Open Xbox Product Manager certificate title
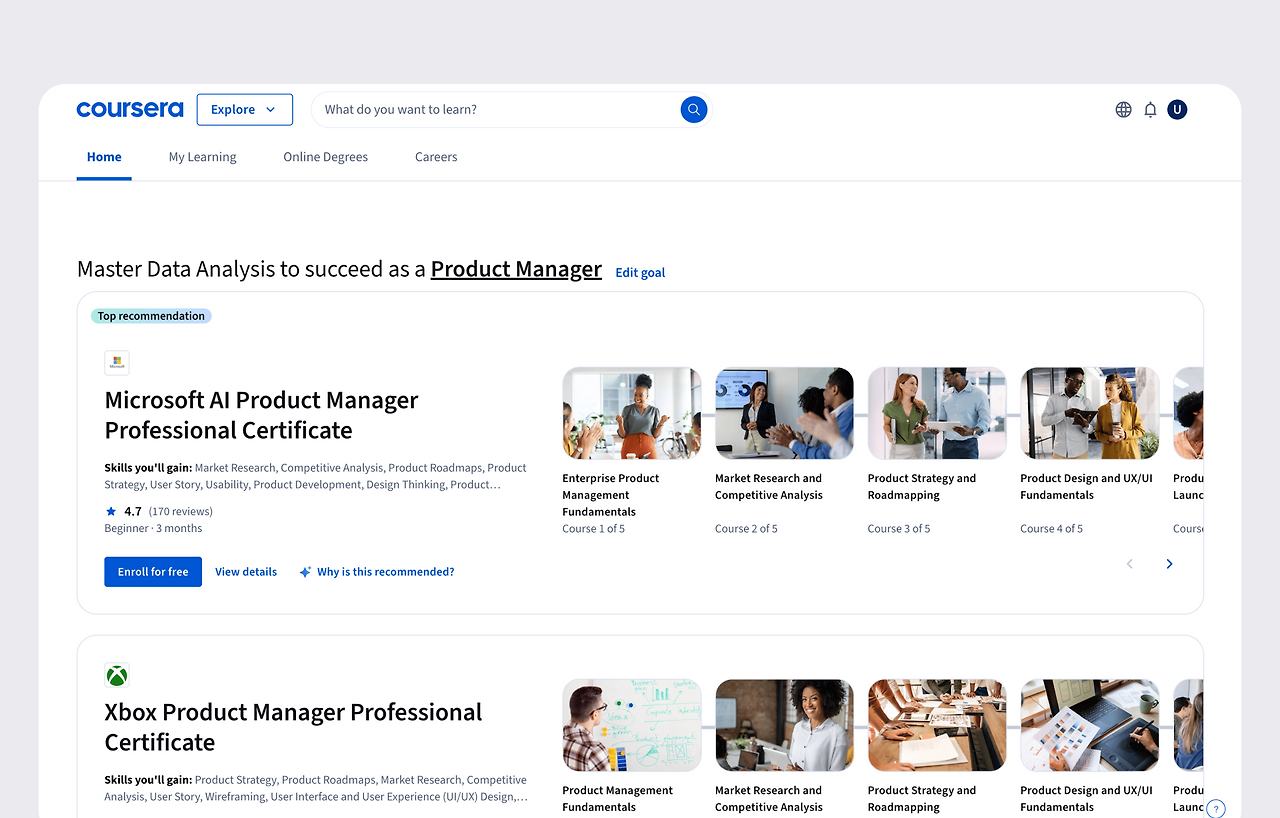Image resolution: width=1280 pixels, height=818 pixels. click(293, 727)
